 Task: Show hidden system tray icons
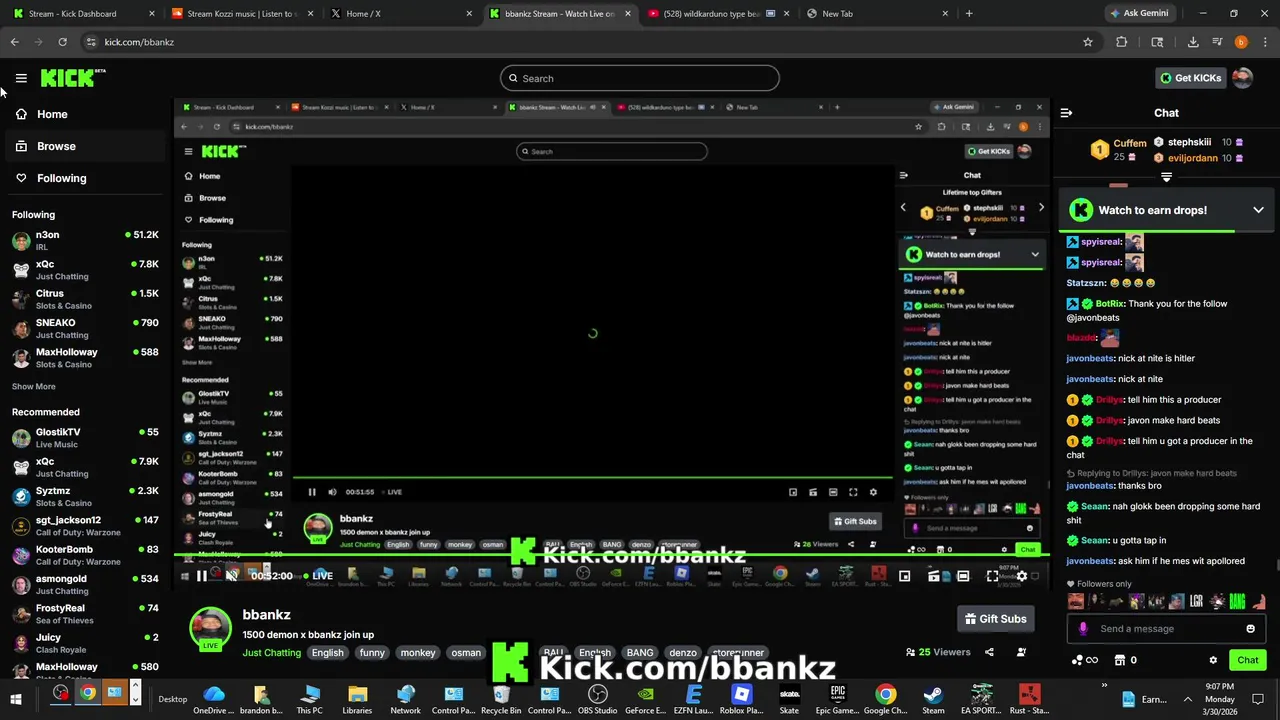click(x=1188, y=699)
